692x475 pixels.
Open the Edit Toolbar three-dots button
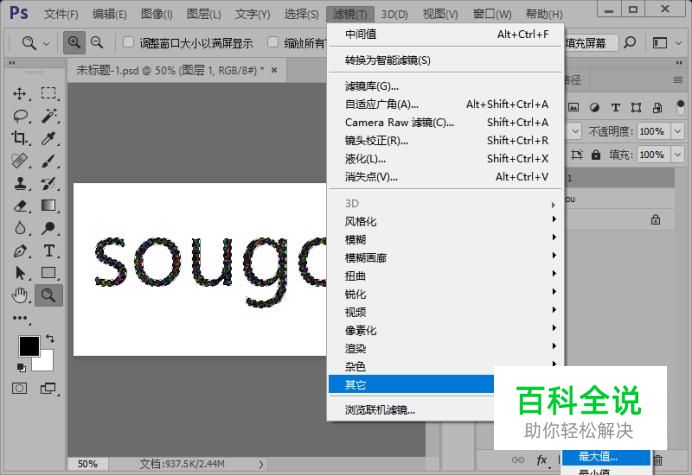pos(19,318)
